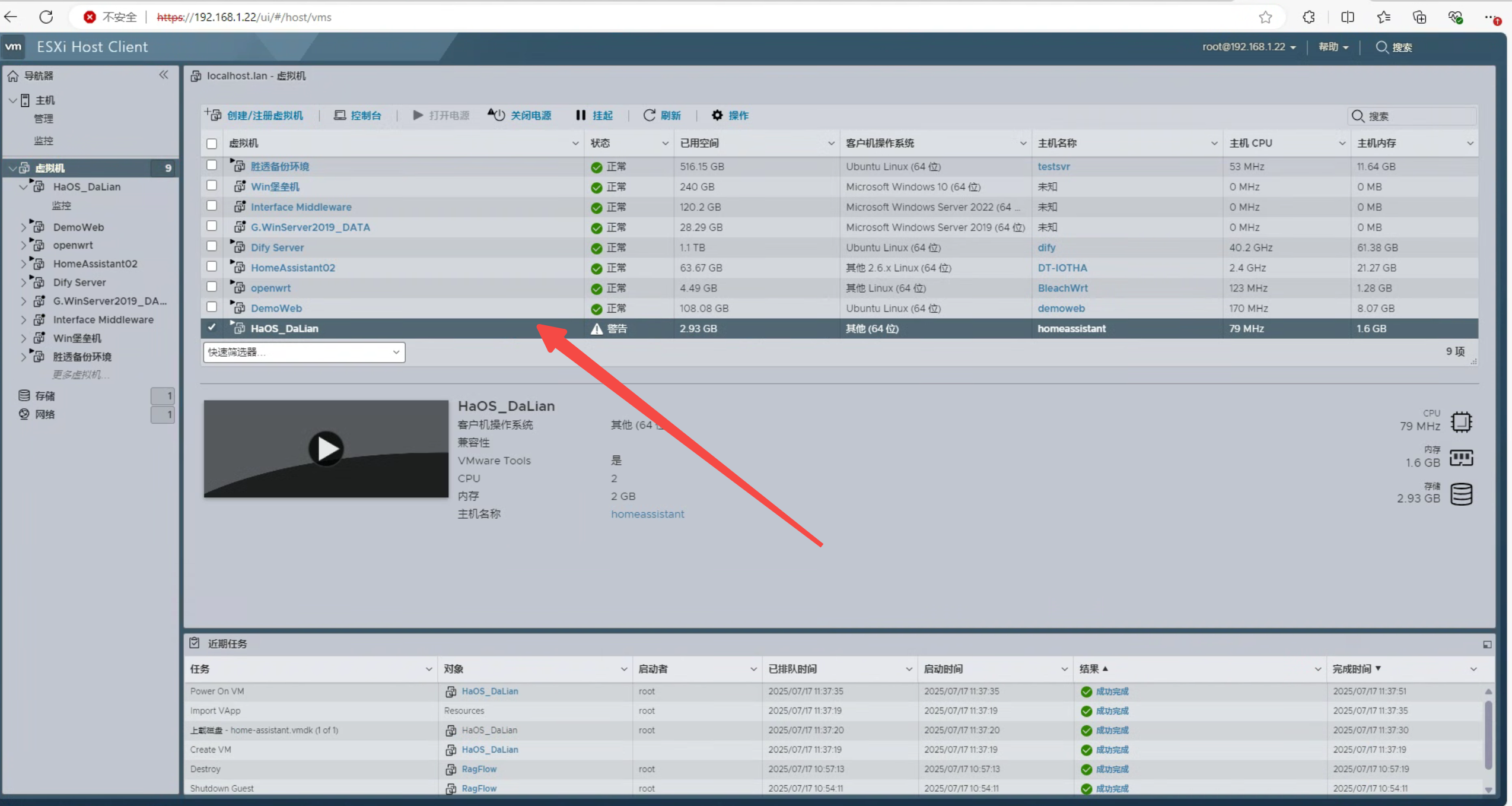Click the storage icon in the navigator
1512x806 pixels.
(x=24, y=396)
